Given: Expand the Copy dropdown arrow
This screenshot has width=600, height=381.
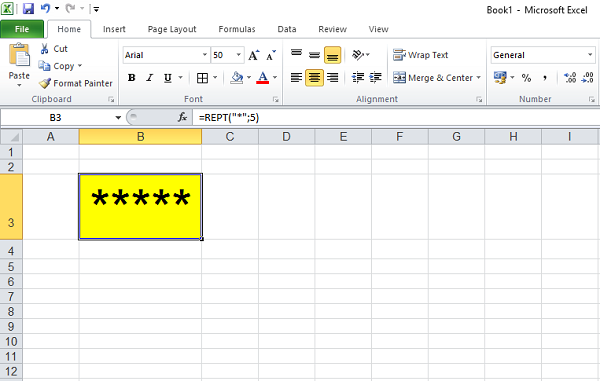Looking at the screenshot, I should pos(80,66).
